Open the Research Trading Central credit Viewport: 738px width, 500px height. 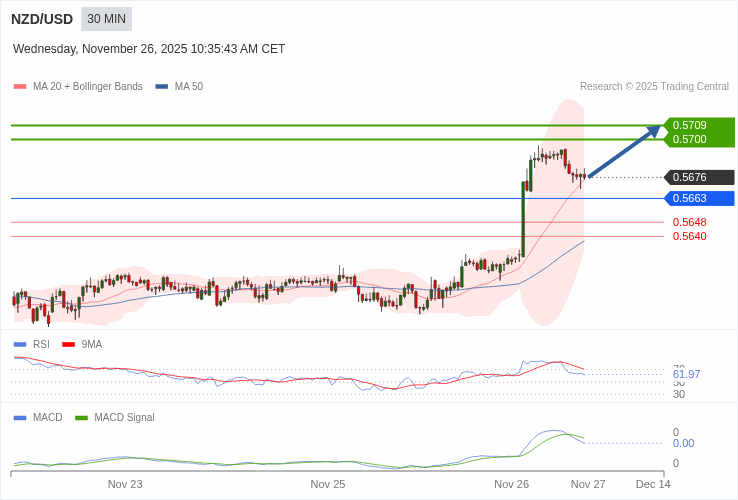click(x=654, y=86)
